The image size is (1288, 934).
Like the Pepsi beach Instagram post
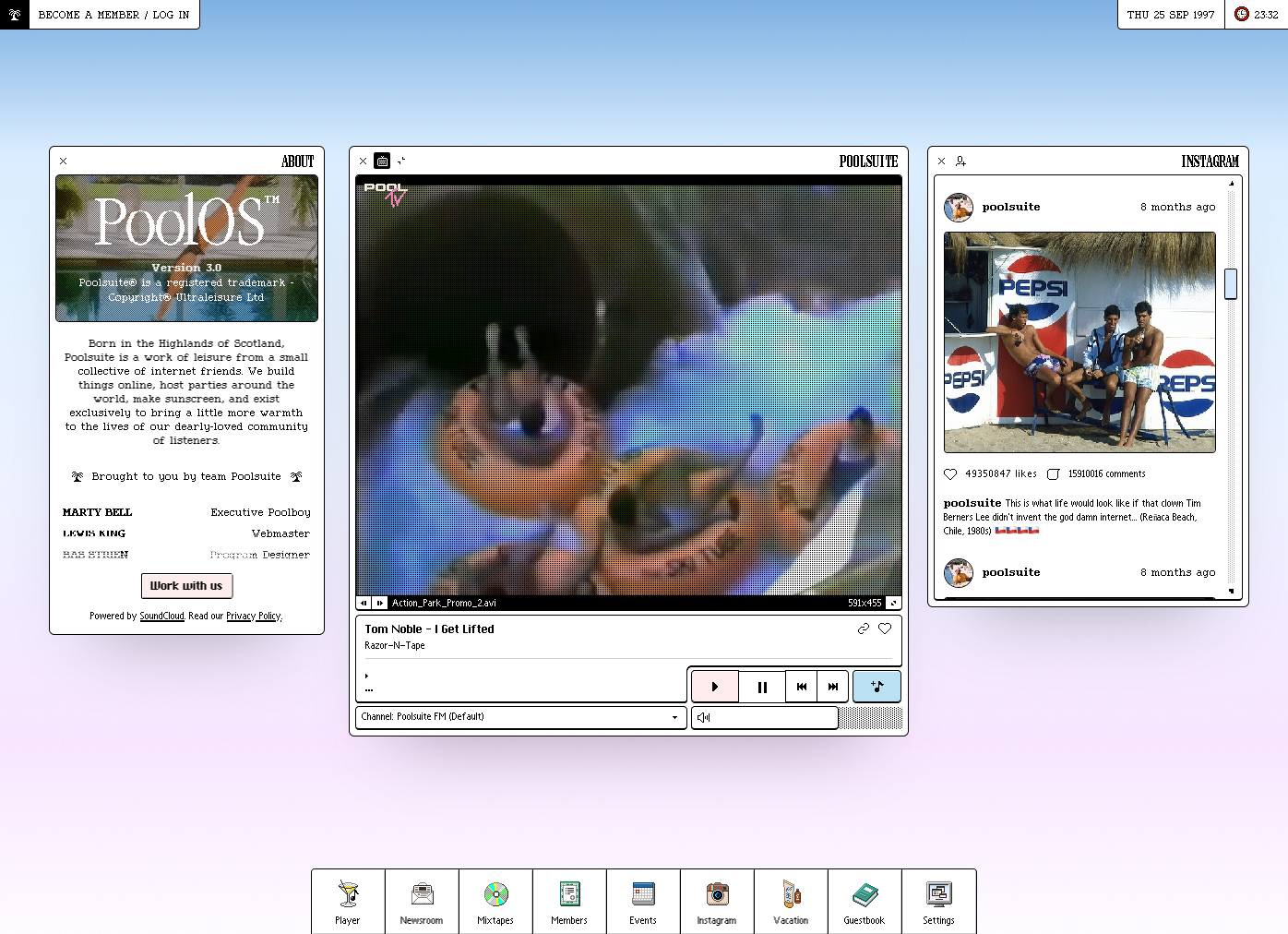(x=950, y=474)
